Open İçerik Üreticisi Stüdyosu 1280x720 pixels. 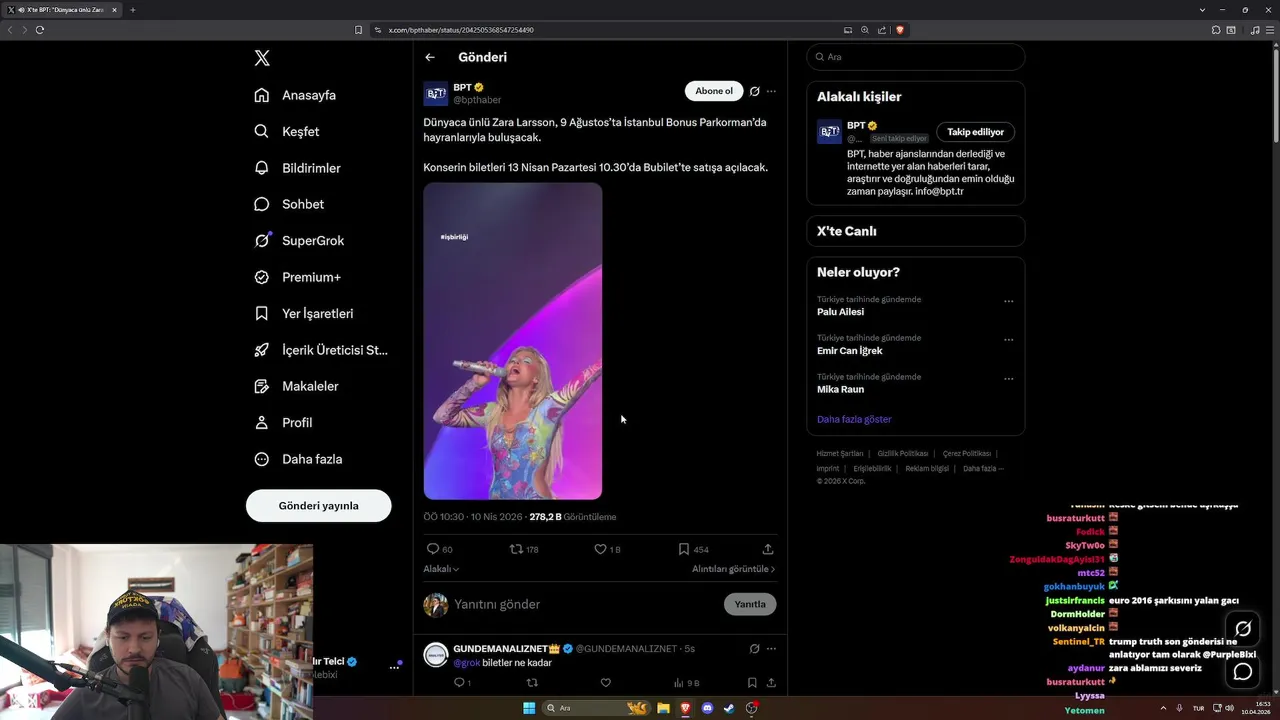(x=320, y=350)
